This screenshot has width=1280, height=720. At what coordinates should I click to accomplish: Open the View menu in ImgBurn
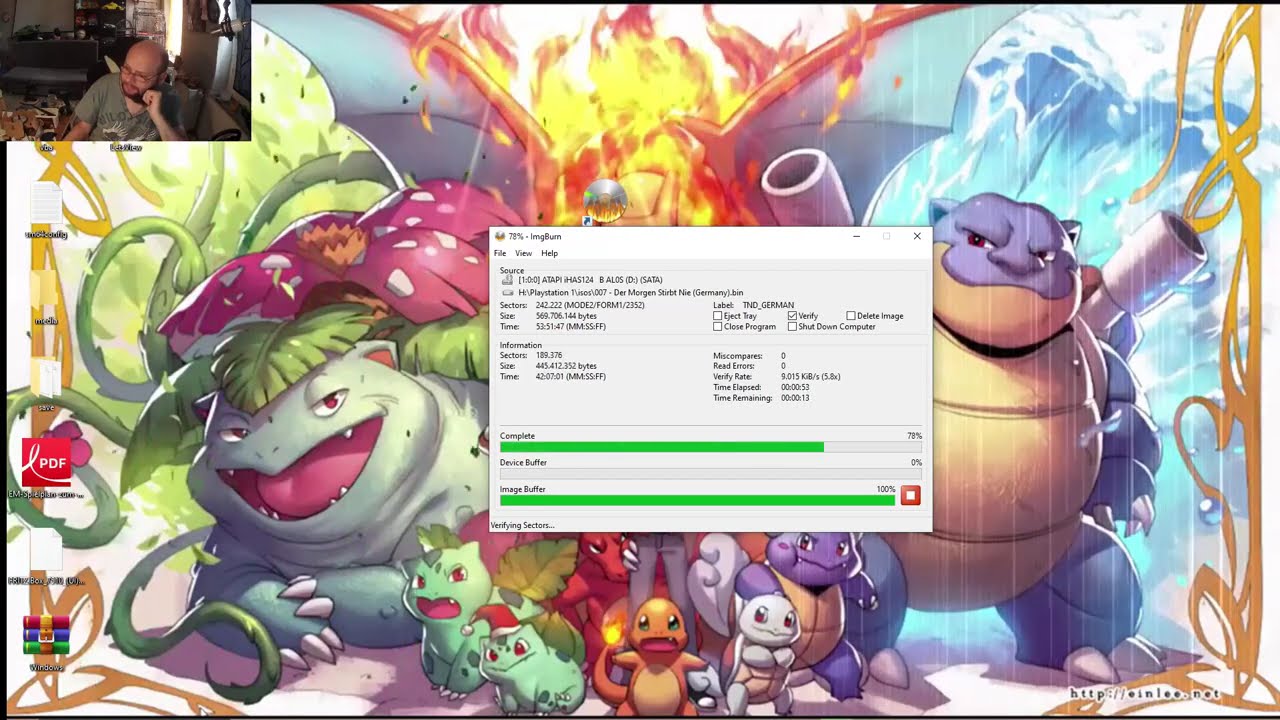523,253
